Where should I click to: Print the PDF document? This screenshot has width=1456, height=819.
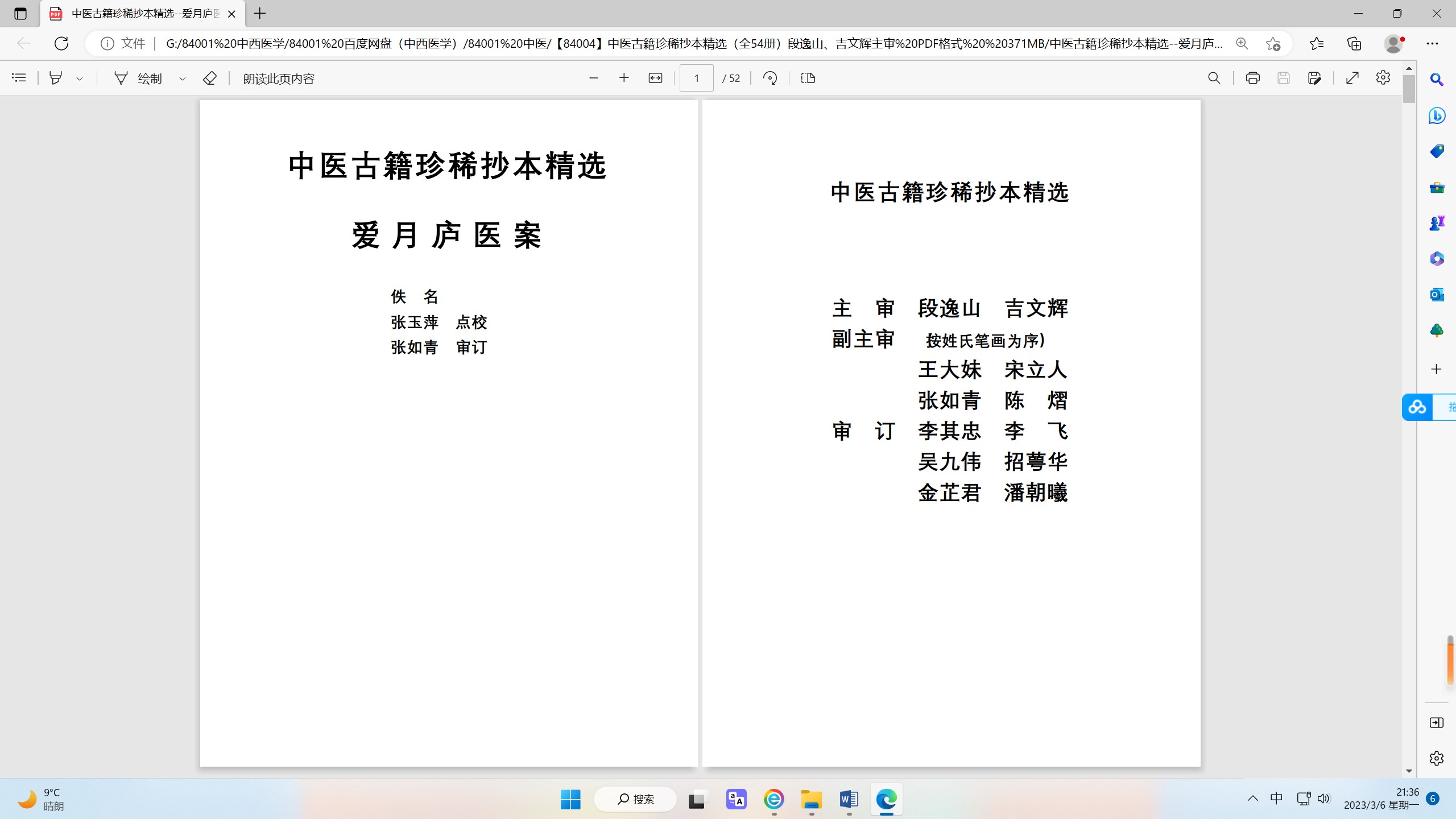1252,78
